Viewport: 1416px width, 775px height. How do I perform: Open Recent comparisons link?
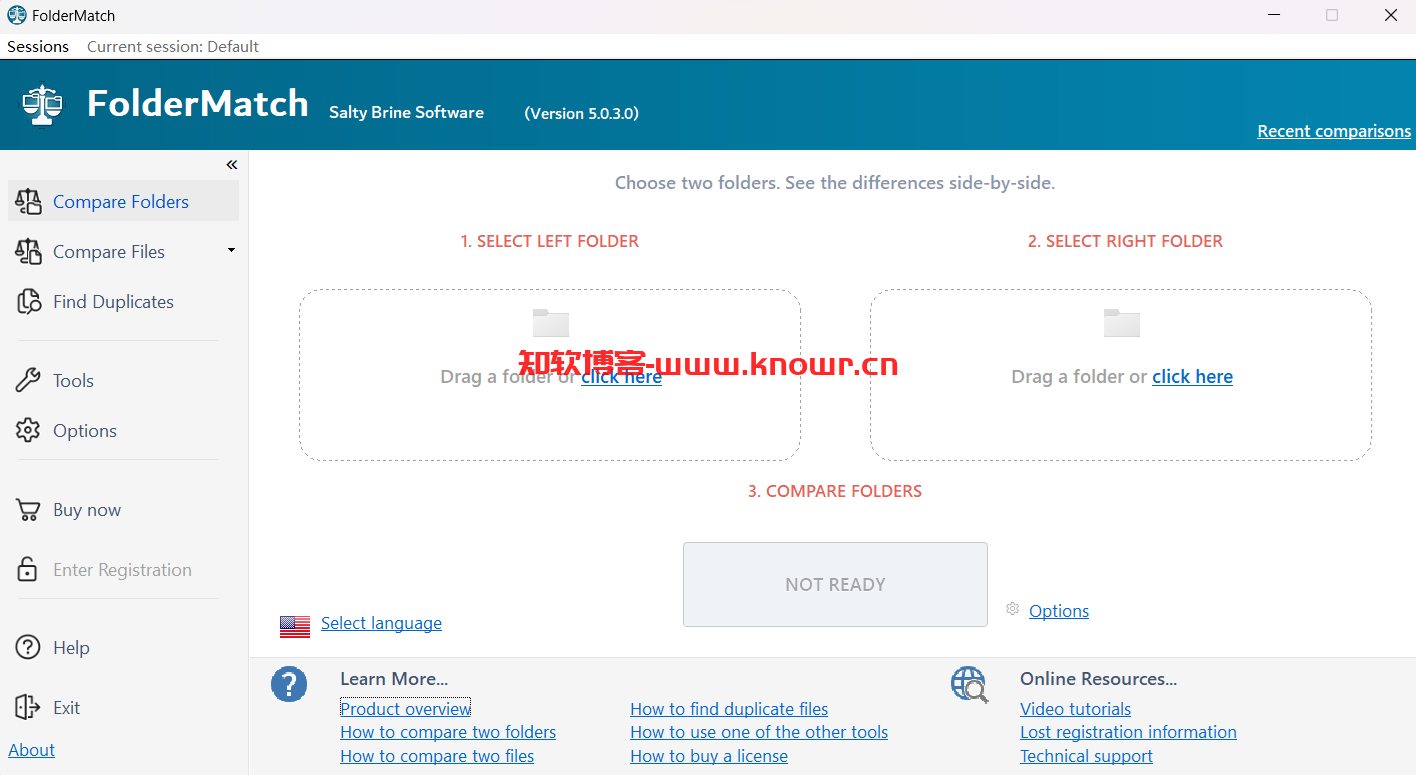tap(1334, 131)
